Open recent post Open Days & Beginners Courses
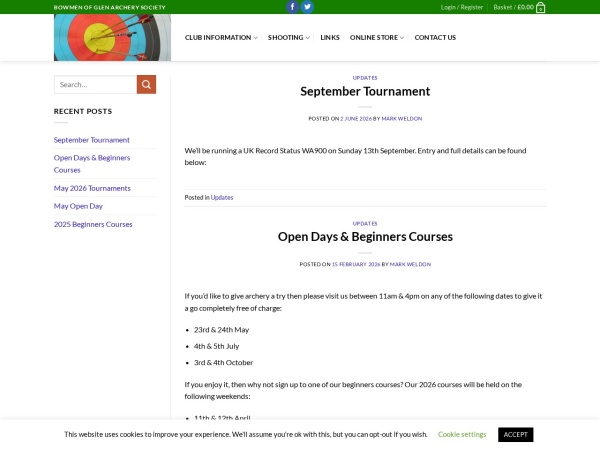This screenshot has width=600, height=450. pyautogui.click(x=92, y=164)
